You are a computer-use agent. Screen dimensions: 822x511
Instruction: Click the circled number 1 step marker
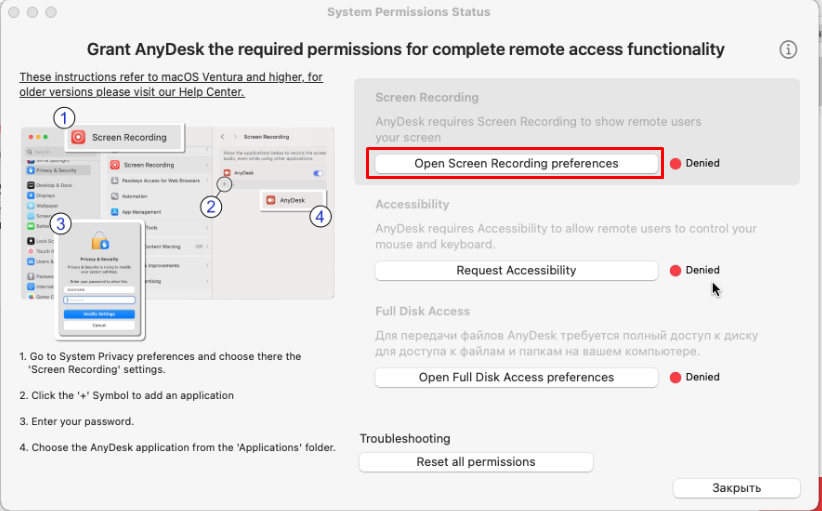point(65,118)
